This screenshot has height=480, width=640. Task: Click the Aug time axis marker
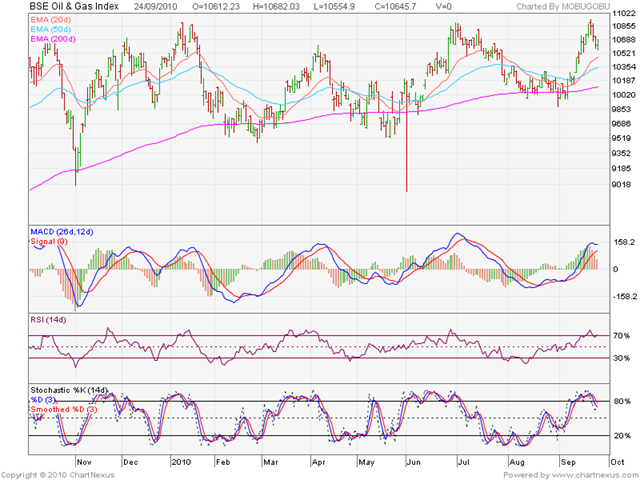517,462
